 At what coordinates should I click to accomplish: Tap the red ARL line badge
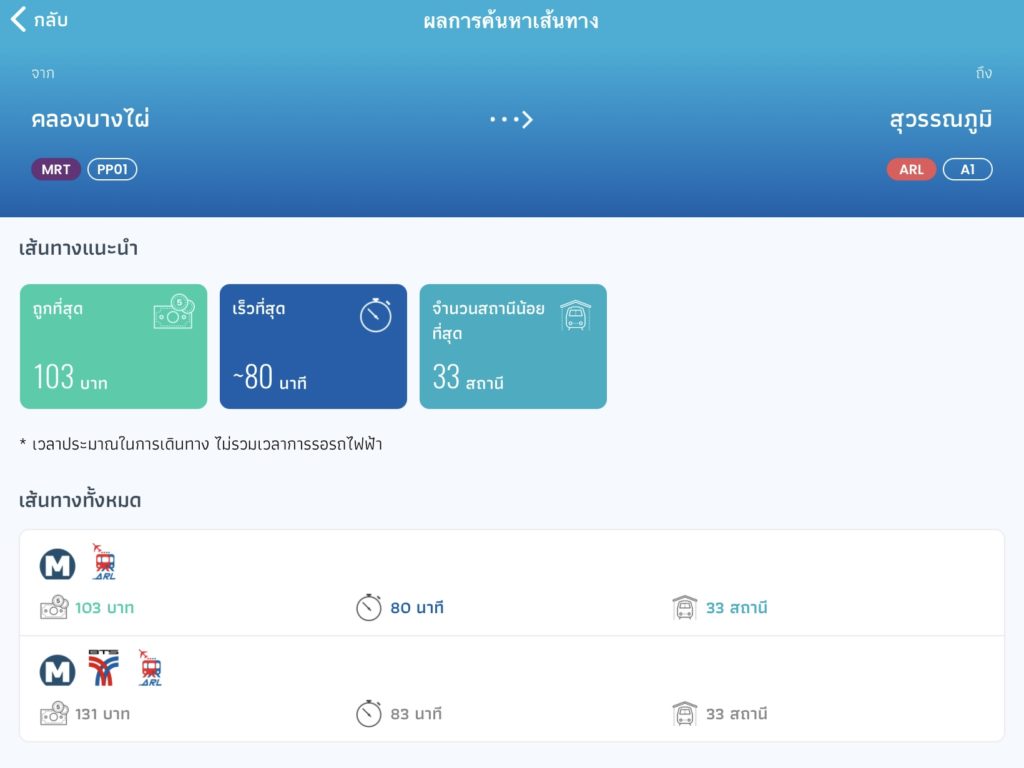pos(911,170)
